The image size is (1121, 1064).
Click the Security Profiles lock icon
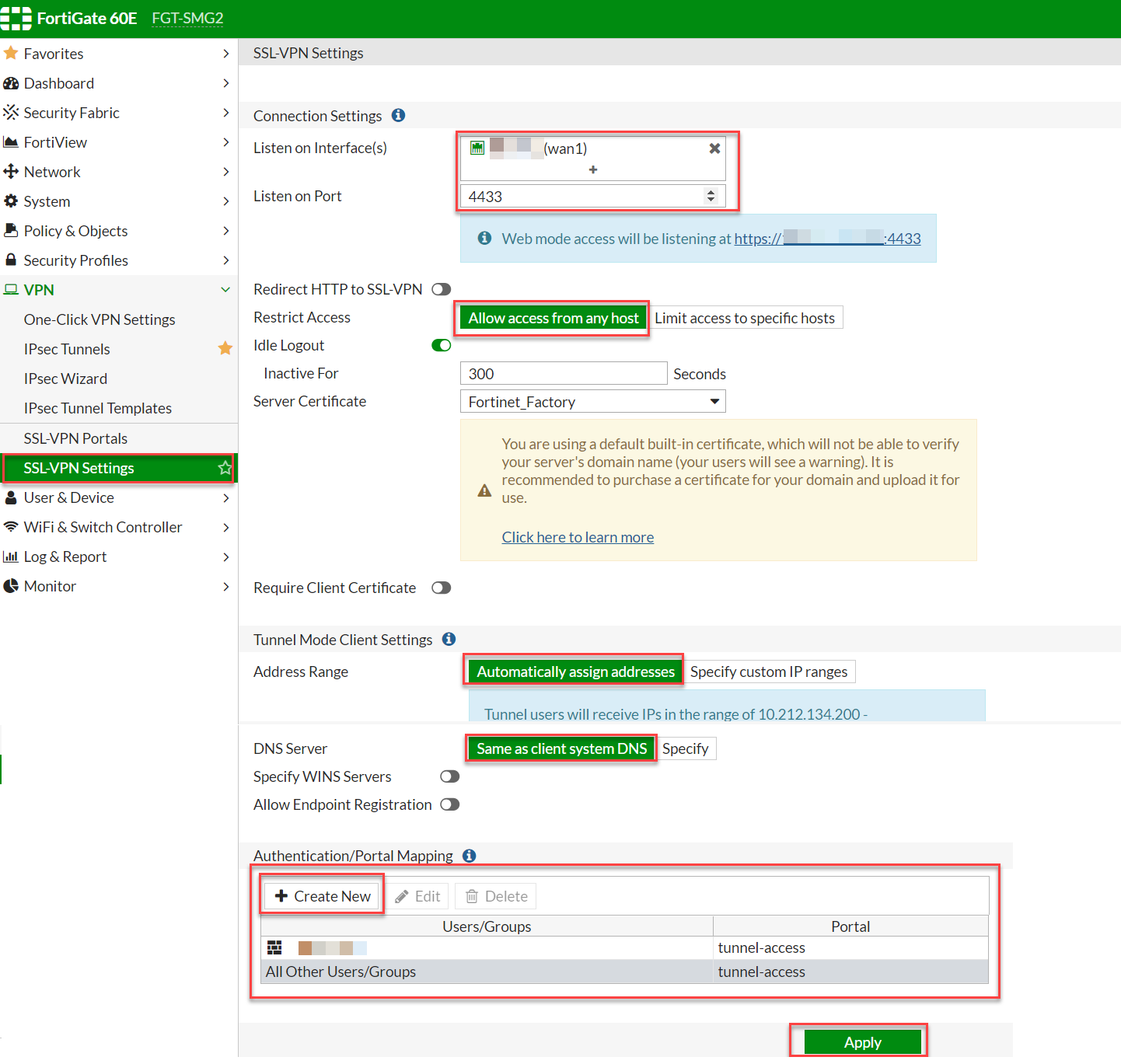click(x=11, y=260)
